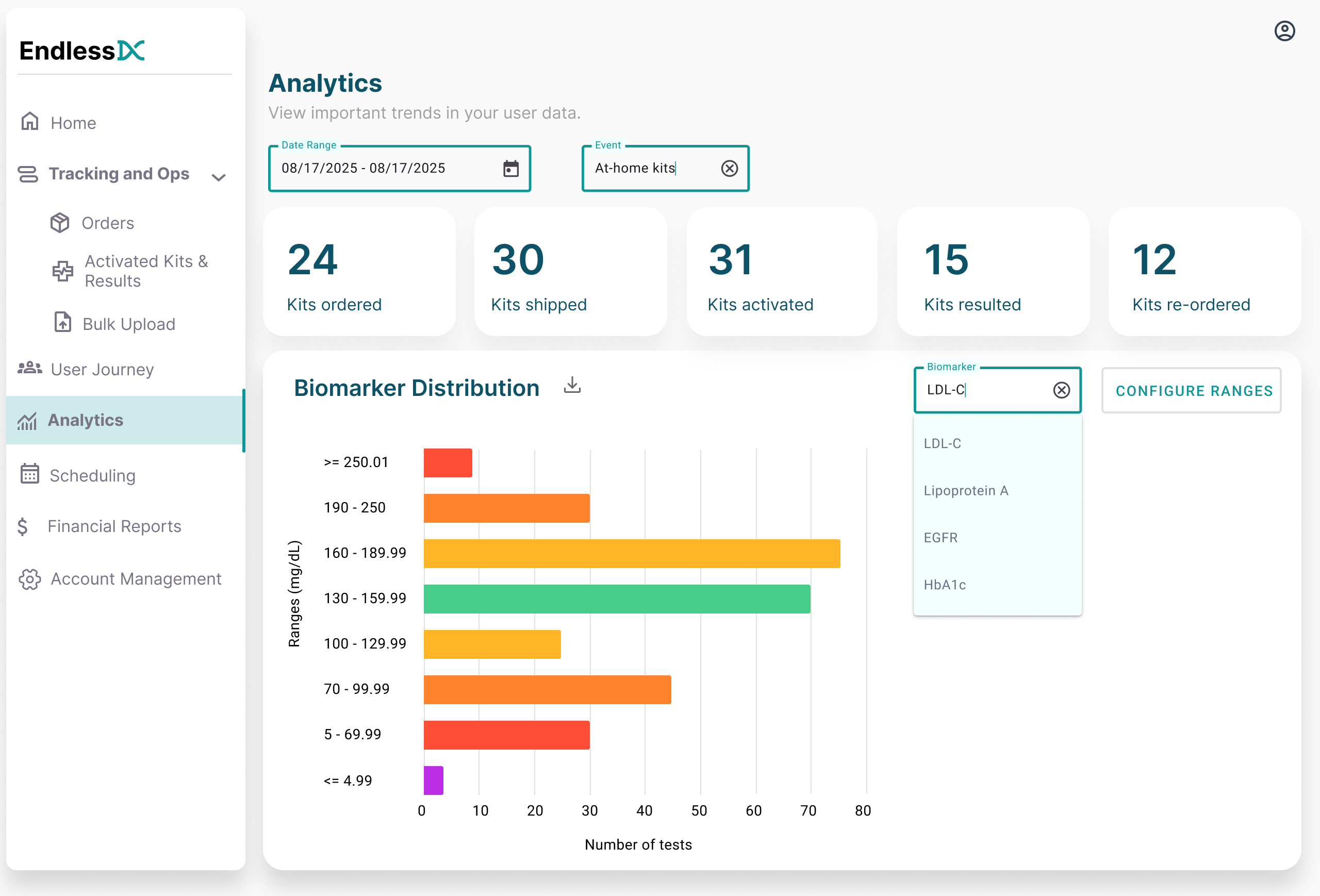1320x896 pixels.
Task: Select Lipoprotein A from biomarker list
Action: (x=966, y=491)
